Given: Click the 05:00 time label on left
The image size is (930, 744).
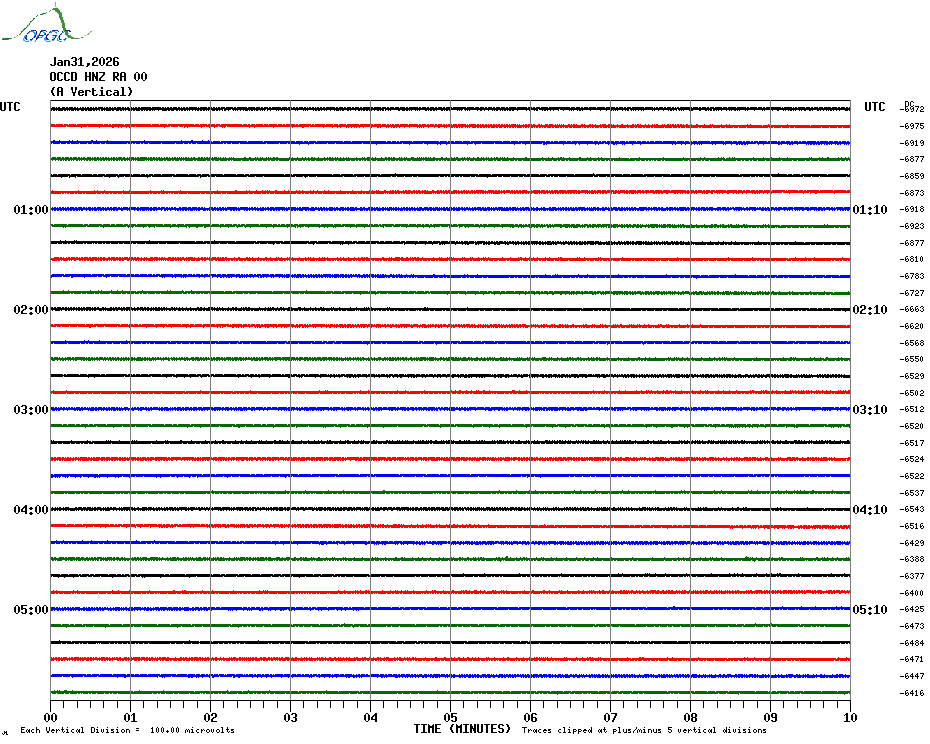Looking at the screenshot, I should pos(31,610).
